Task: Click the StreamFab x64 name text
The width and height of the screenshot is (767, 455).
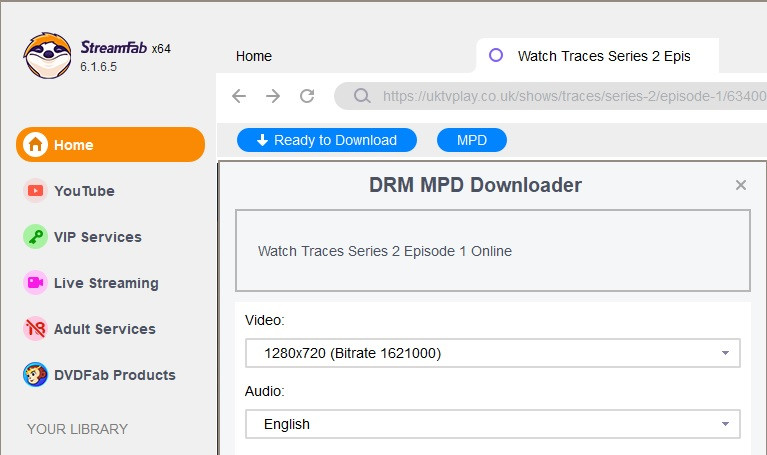Action: [x=125, y=47]
